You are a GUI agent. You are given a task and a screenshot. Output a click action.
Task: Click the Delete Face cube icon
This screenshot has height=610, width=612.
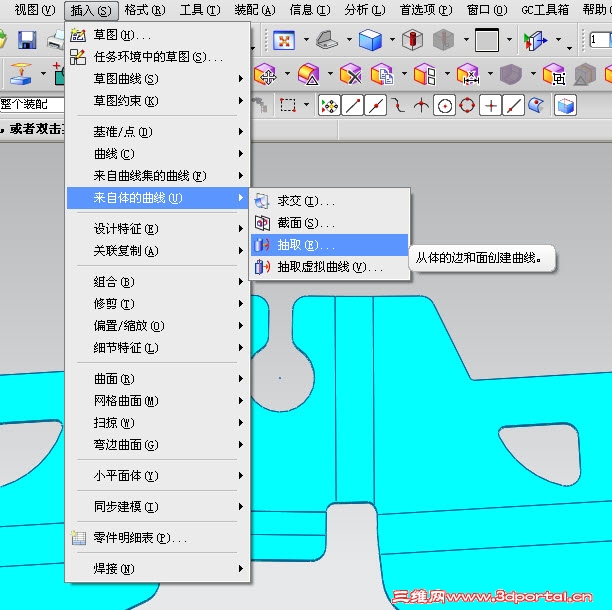coord(350,74)
